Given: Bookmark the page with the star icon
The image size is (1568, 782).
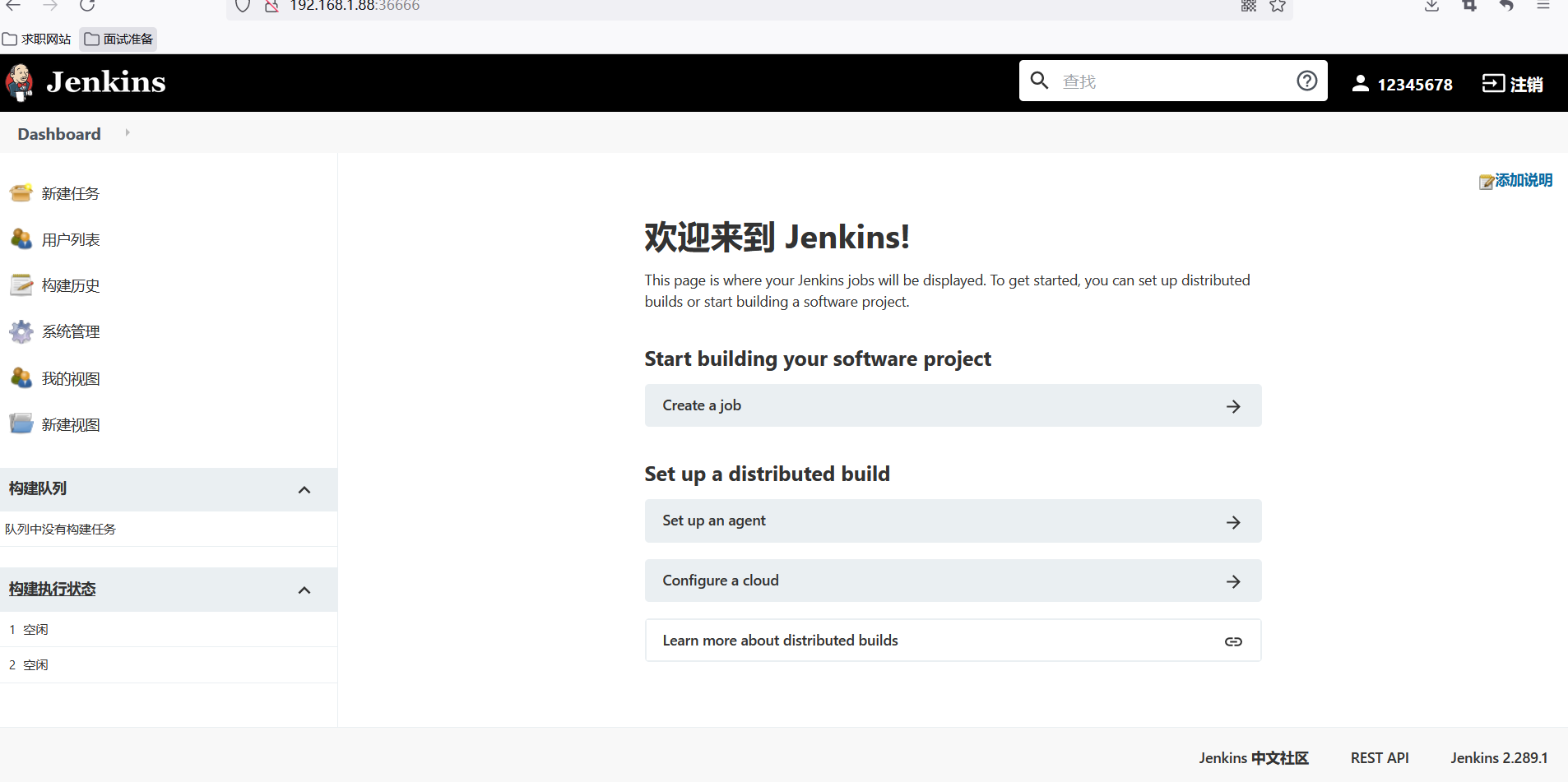Looking at the screenshot, I should tap(1278, 6).
